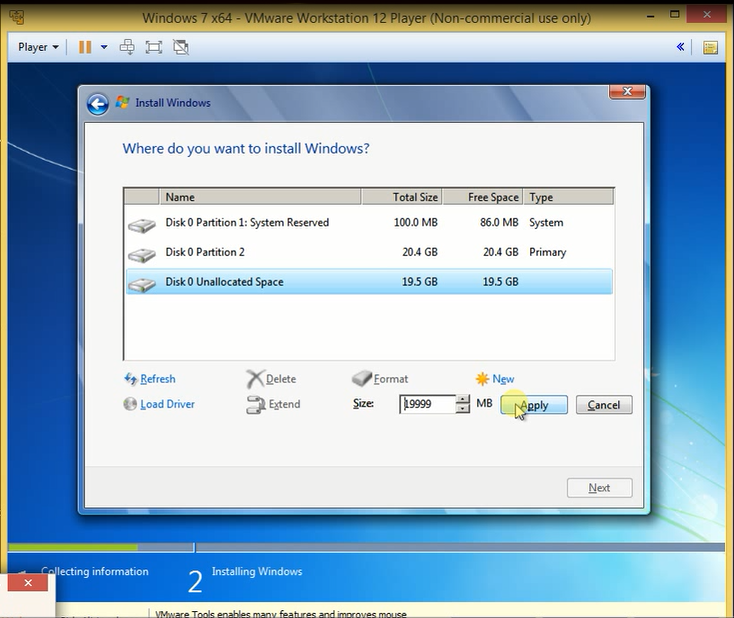Expand the power options dropdown arrow

pos(104,47)
